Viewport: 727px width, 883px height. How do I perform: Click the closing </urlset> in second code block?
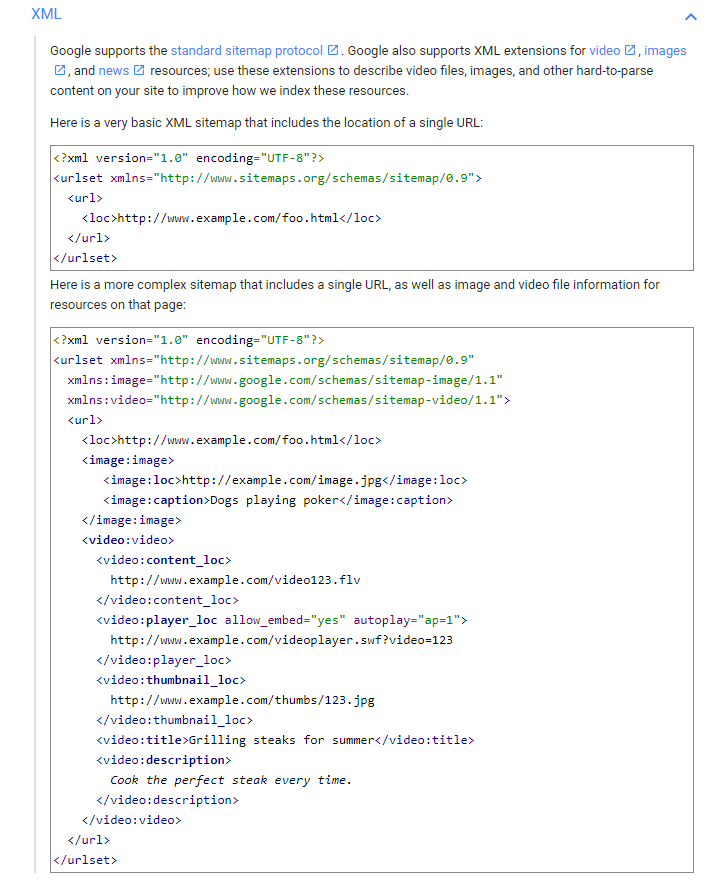(85, 860)
